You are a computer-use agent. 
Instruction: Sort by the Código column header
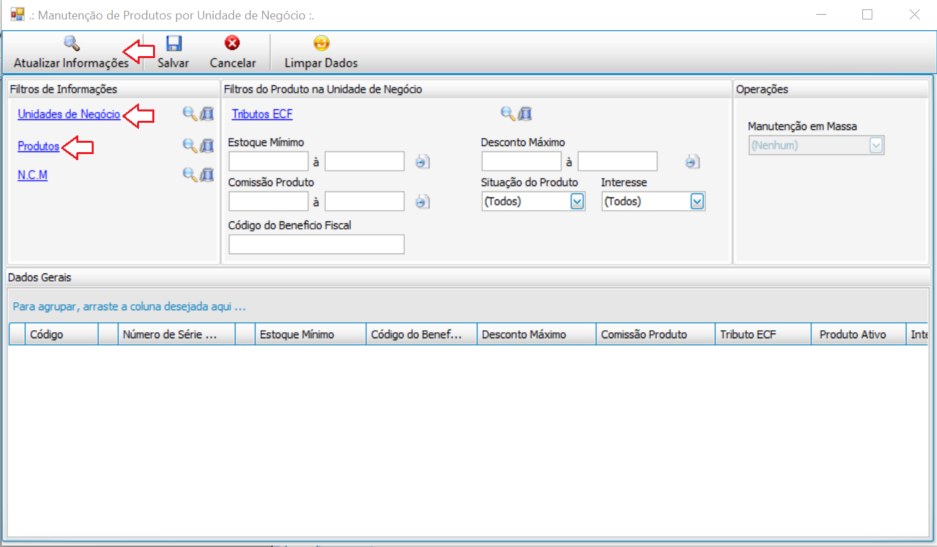coord(62,335)
